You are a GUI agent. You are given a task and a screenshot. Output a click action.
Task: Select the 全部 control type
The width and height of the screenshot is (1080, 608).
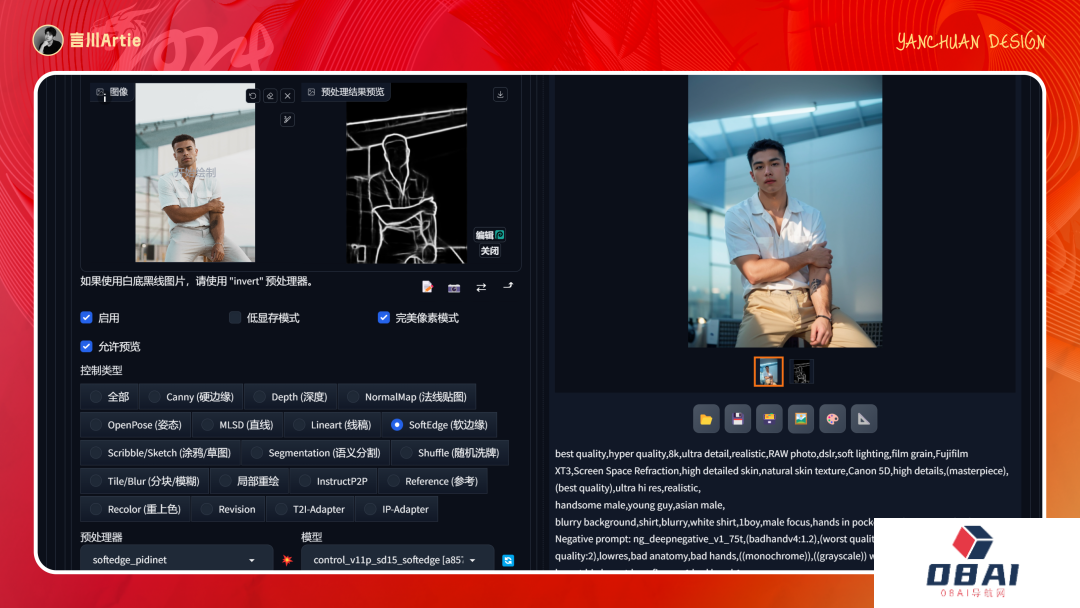[110, 397]
